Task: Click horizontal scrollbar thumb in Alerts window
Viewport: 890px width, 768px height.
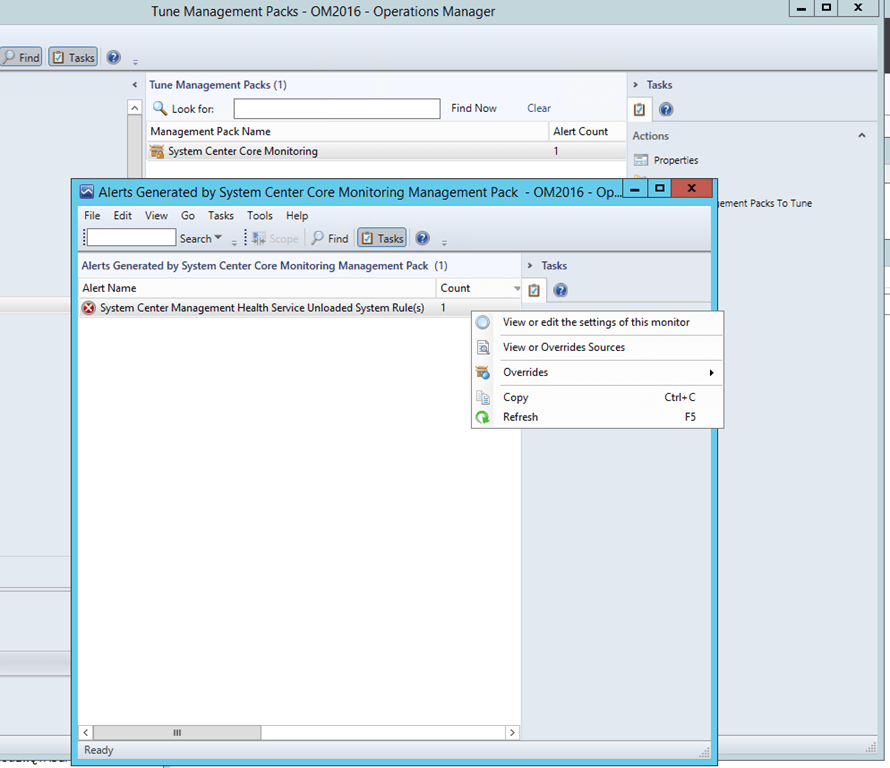Action: tap(177, 732)
